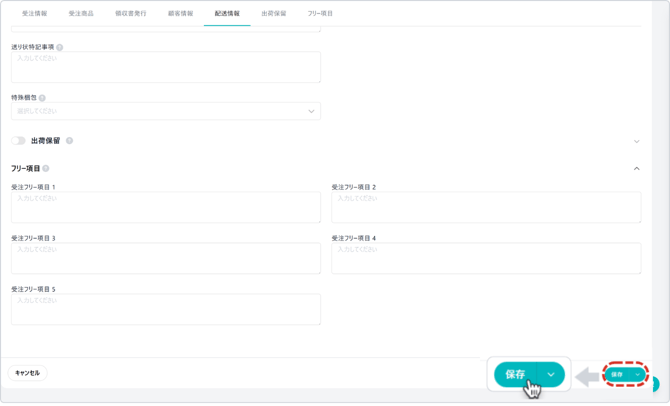
Task: Toggle the 出荷保留 switch
Action: pyautogui.click(x=19, y=141)
